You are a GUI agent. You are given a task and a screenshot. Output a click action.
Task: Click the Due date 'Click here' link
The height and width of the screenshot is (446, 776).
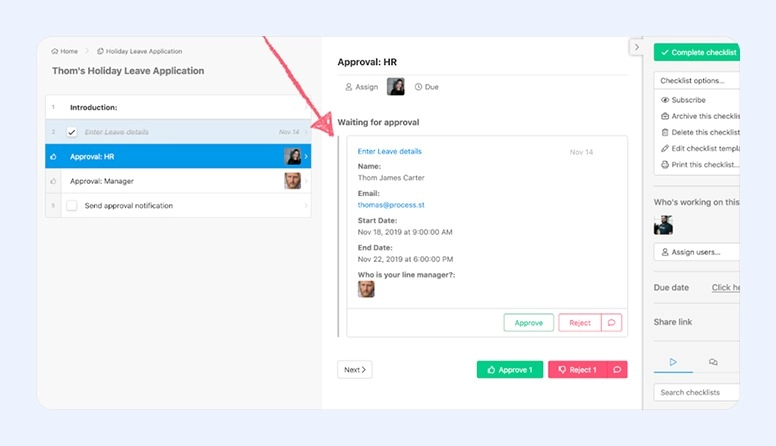coord(726,288)
